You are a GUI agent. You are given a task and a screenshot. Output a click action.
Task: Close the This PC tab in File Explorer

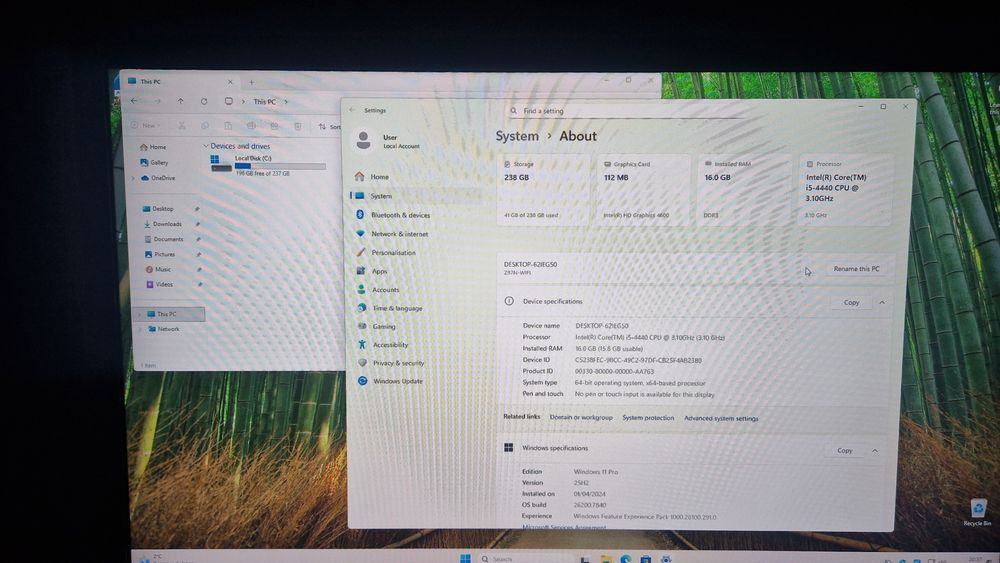point(230,82)
